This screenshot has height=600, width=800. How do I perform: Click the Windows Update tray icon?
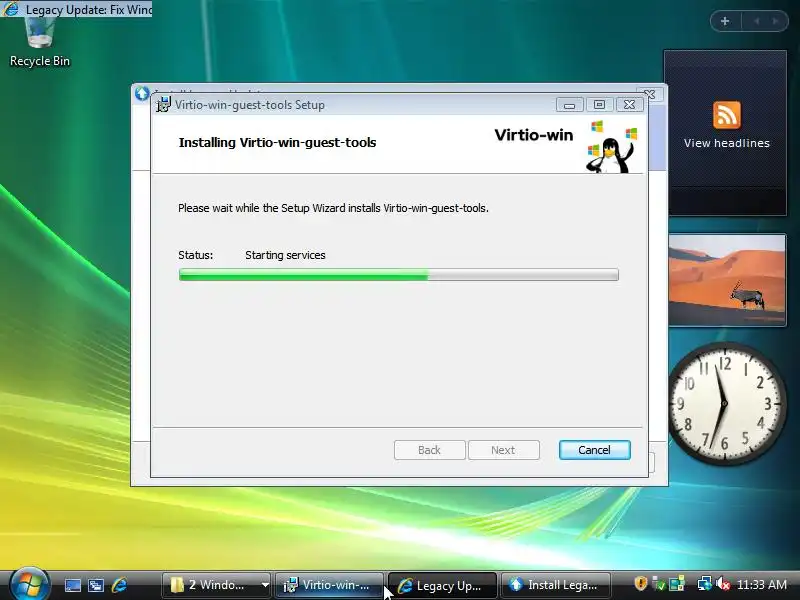click(x=678, y=584)
